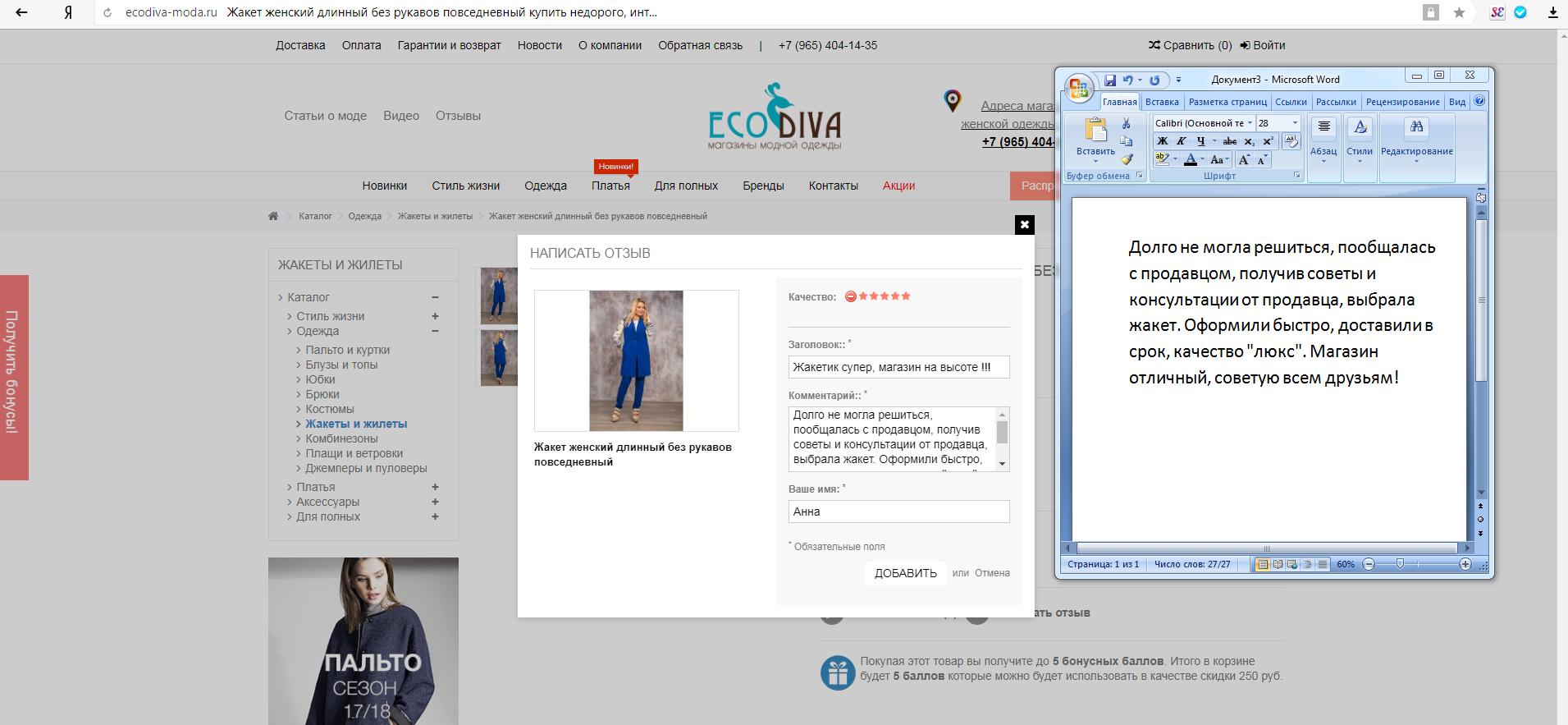Apply subscript formatting in Word
The width and height of the screenshot is (1568, 725).
[1249, 141]
